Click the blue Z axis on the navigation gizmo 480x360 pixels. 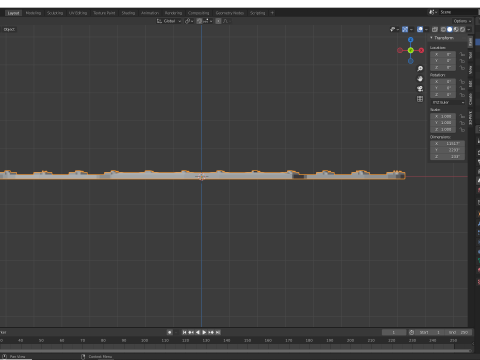click(x=411, y=40)
